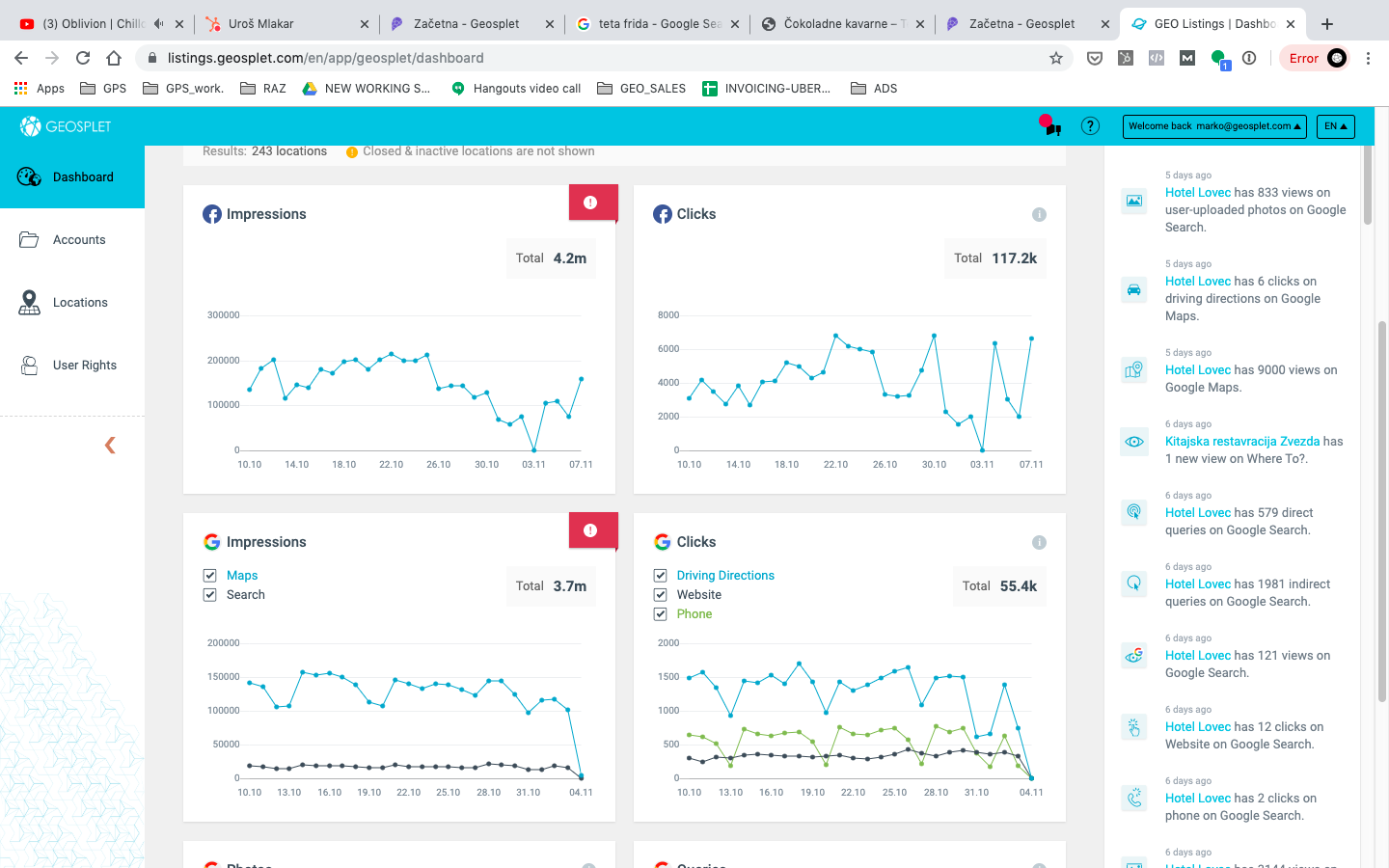
Task: Switch to teta frida Google Search tab
Action: 656,24
